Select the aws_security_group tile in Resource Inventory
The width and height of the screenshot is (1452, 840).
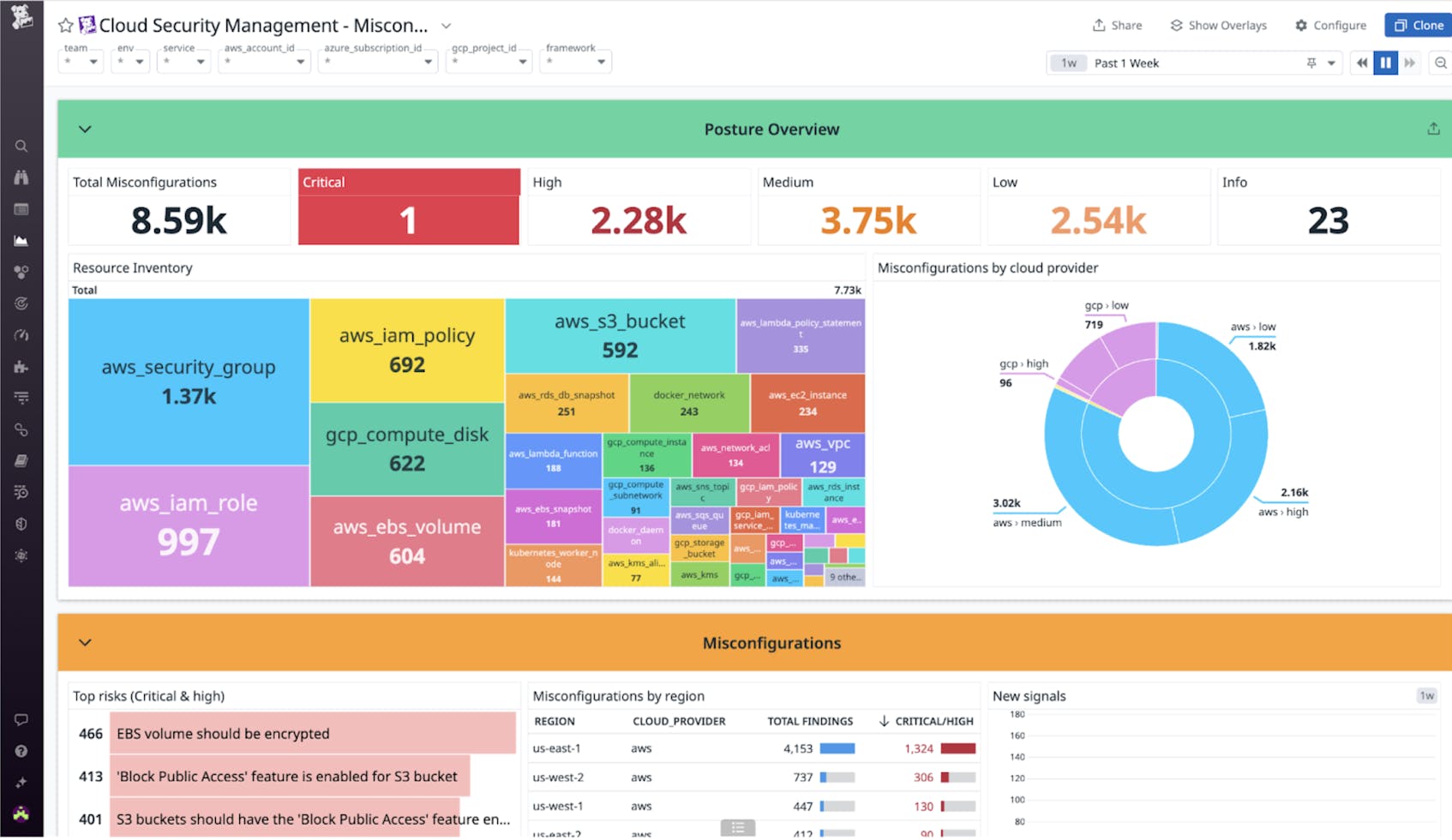pyautogui.click(x=188, y=381)
